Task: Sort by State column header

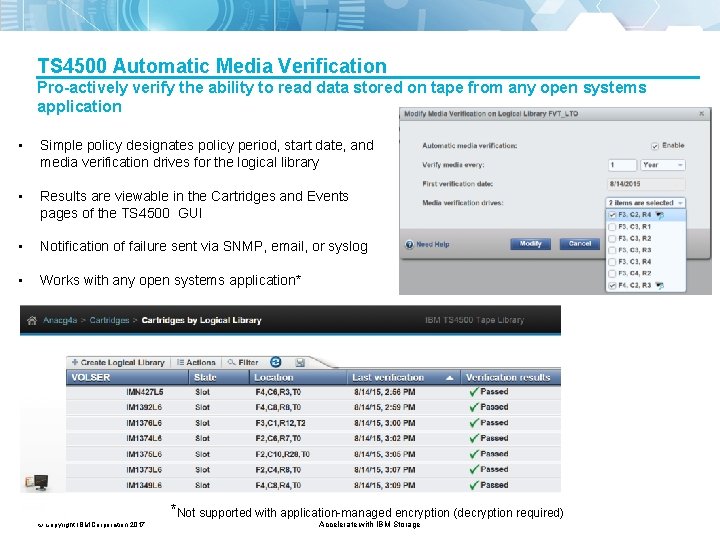Action: pyautogui.click(x=219, y=377)
